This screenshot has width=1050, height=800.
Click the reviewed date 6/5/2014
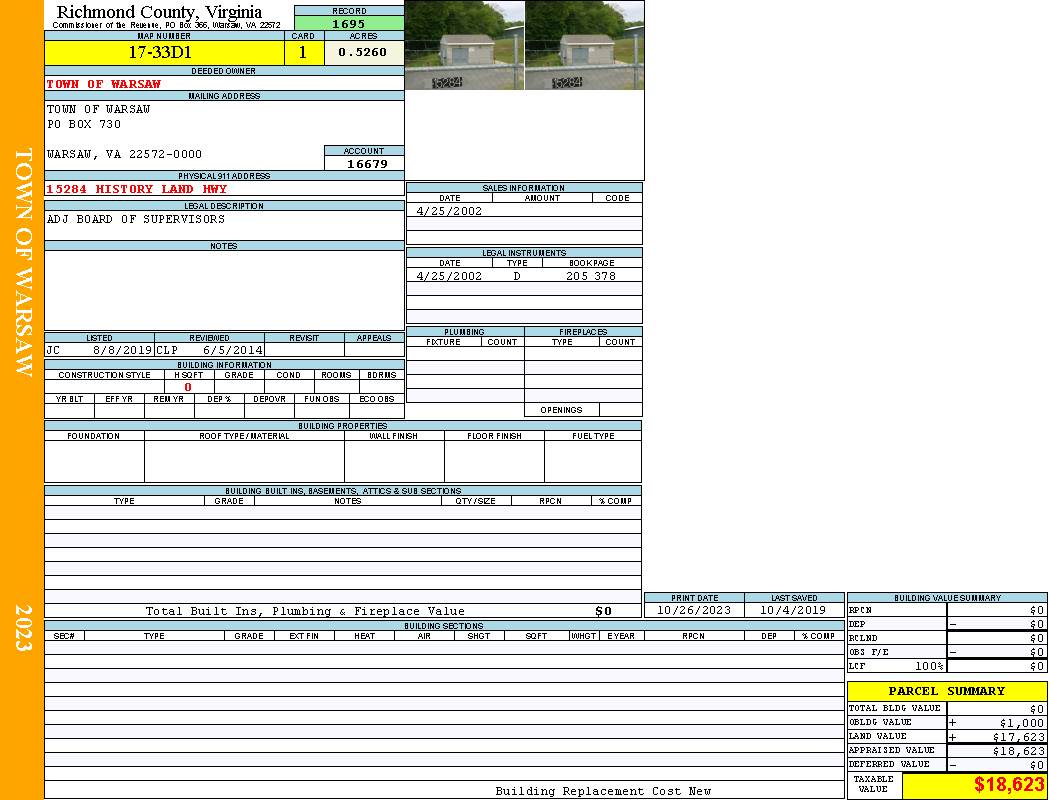coord(233,351)
